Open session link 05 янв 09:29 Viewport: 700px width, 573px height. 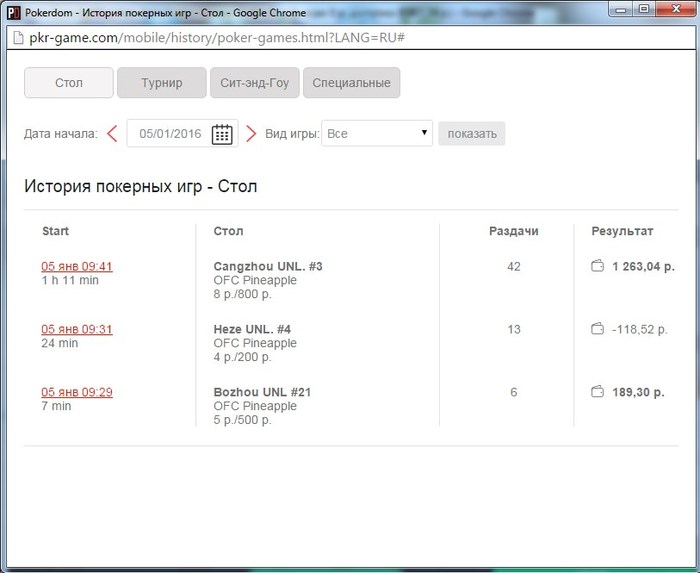[77, 392]
